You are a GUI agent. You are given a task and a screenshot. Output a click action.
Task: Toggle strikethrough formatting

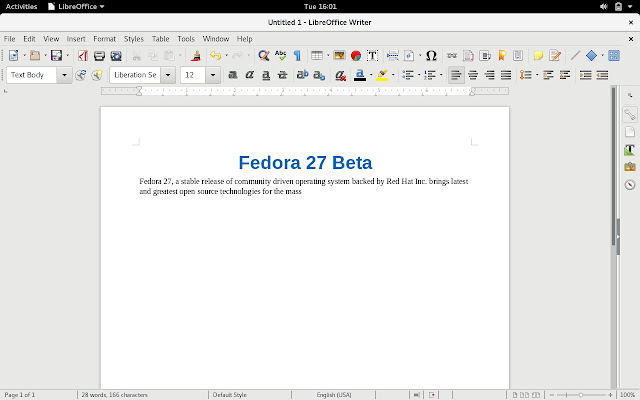tap(282, 75)
